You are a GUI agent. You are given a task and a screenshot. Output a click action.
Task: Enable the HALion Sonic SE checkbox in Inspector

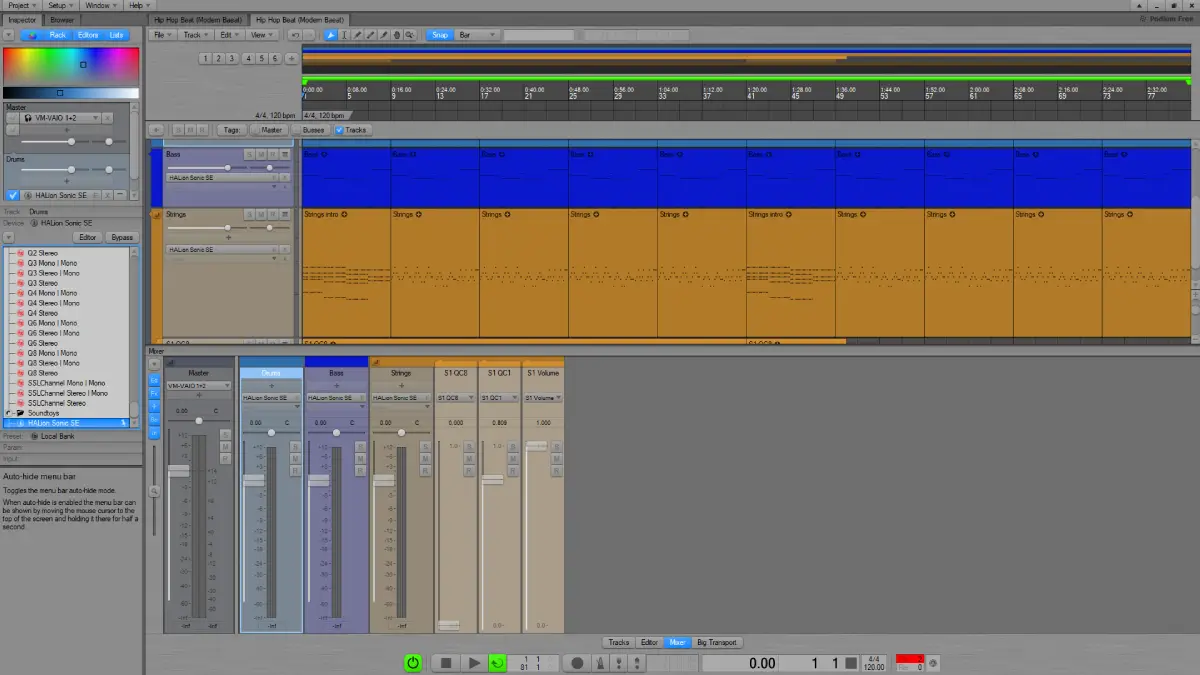pos(12,195)
